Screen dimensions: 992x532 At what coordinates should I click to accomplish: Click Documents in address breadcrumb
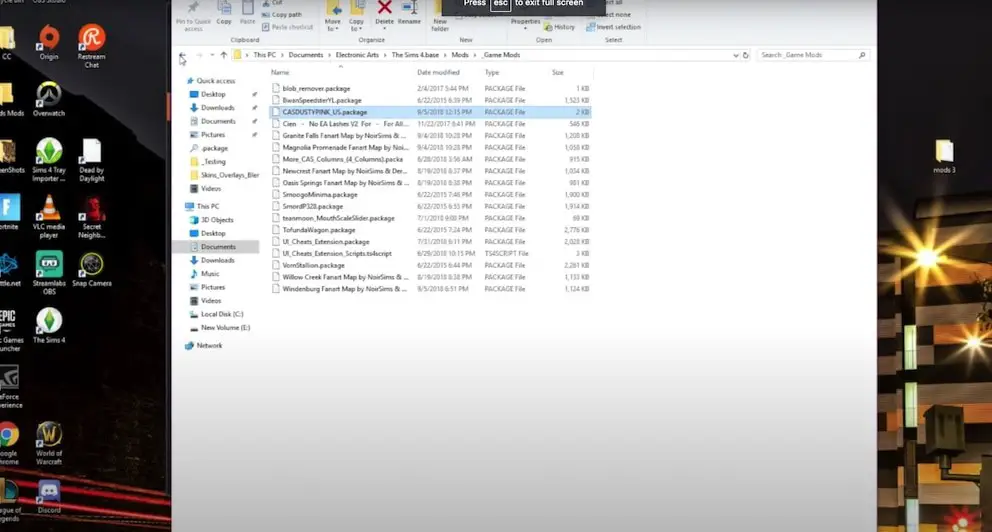(306, 55)
